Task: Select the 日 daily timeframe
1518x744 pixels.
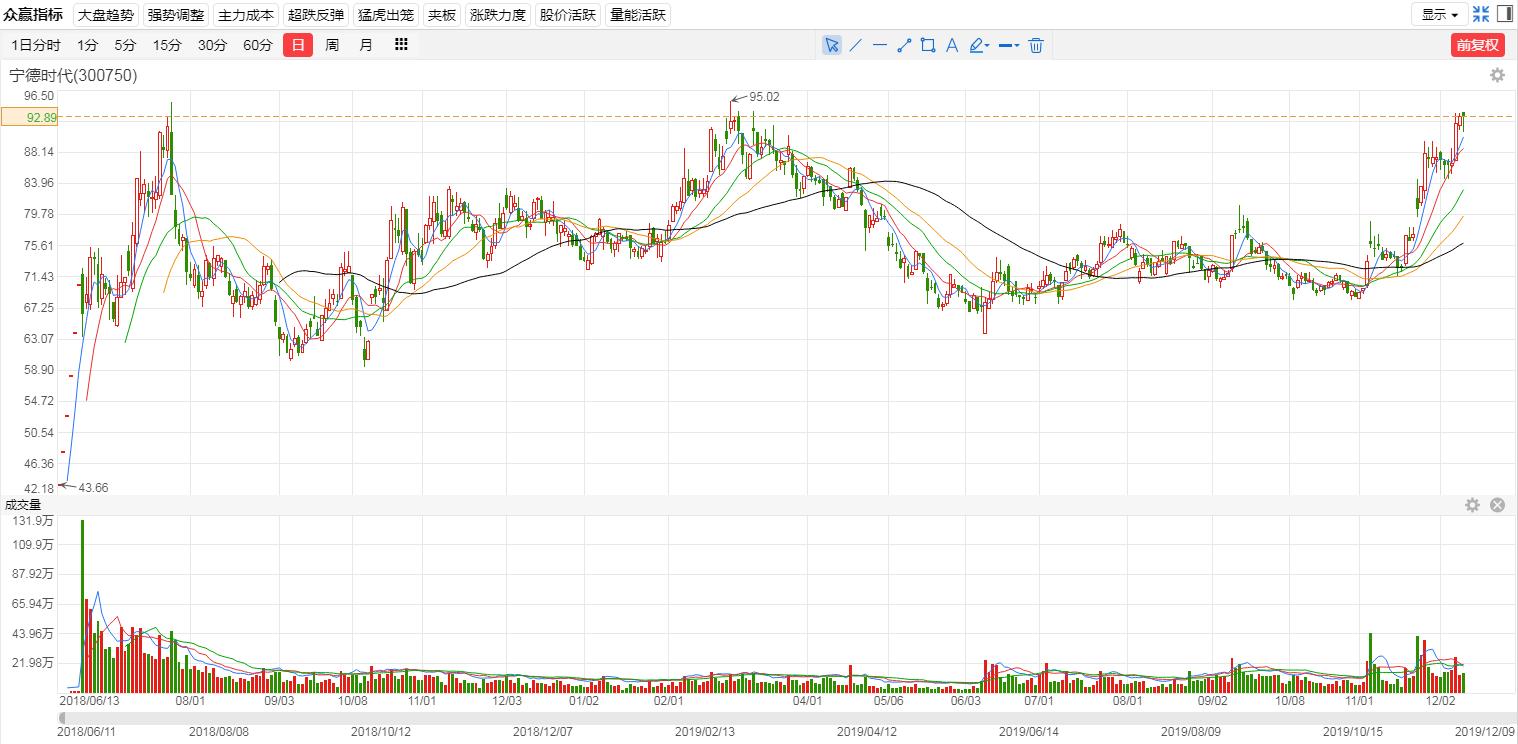Action: pos(298,45)
